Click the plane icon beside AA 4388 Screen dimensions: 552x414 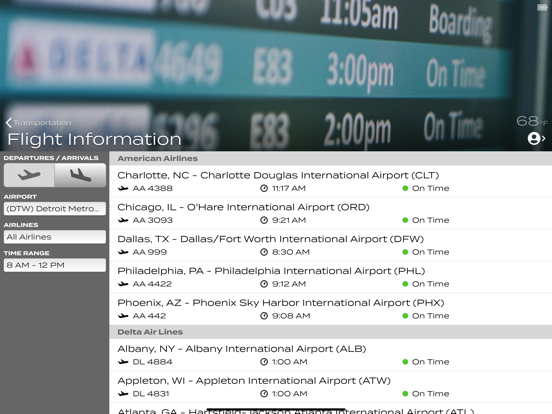click(x=123, y=188)
